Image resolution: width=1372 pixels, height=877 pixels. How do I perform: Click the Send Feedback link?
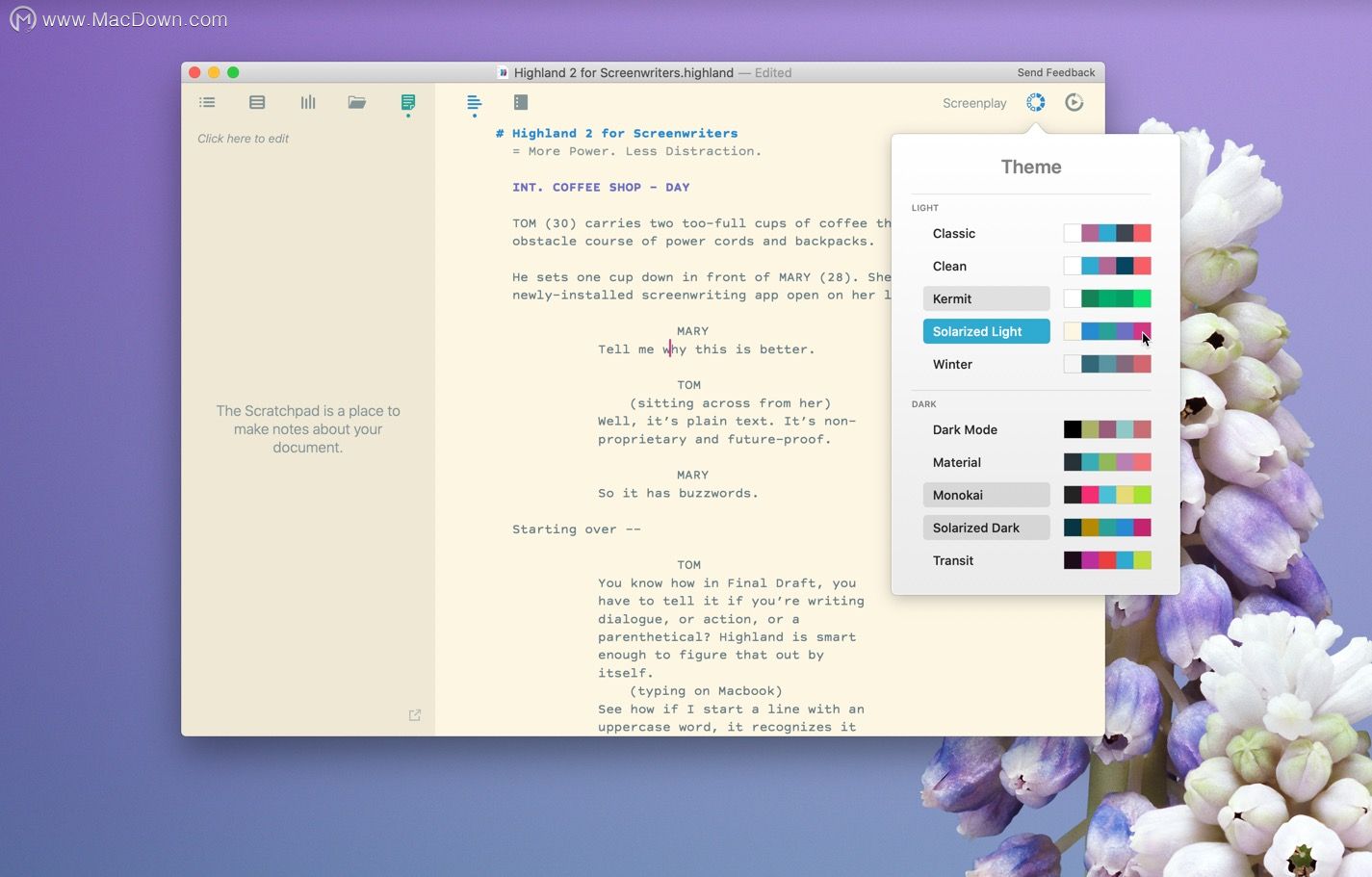click(1055, 72)
